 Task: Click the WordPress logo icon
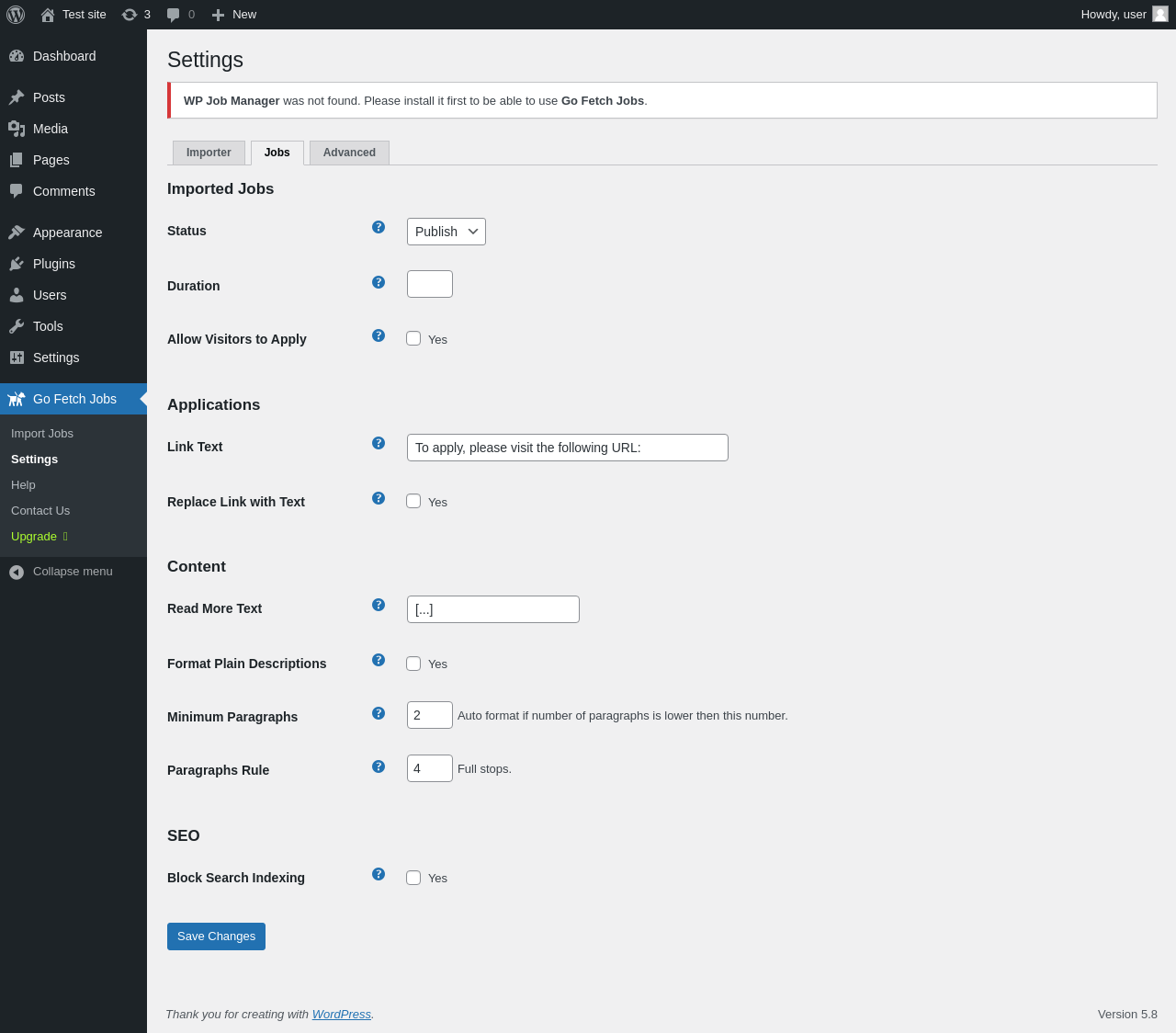click(16, 15)
